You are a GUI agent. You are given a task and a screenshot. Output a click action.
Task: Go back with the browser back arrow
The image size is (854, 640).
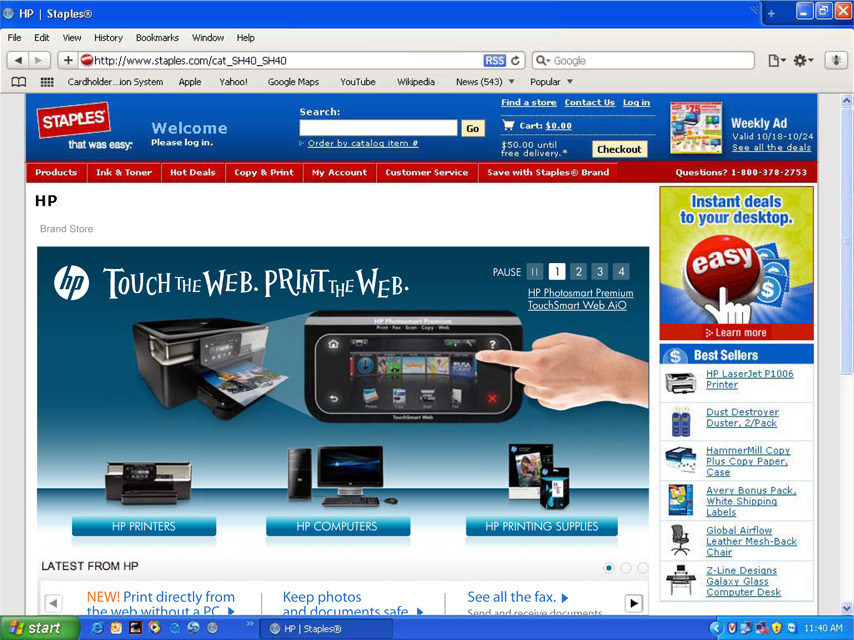18,60
